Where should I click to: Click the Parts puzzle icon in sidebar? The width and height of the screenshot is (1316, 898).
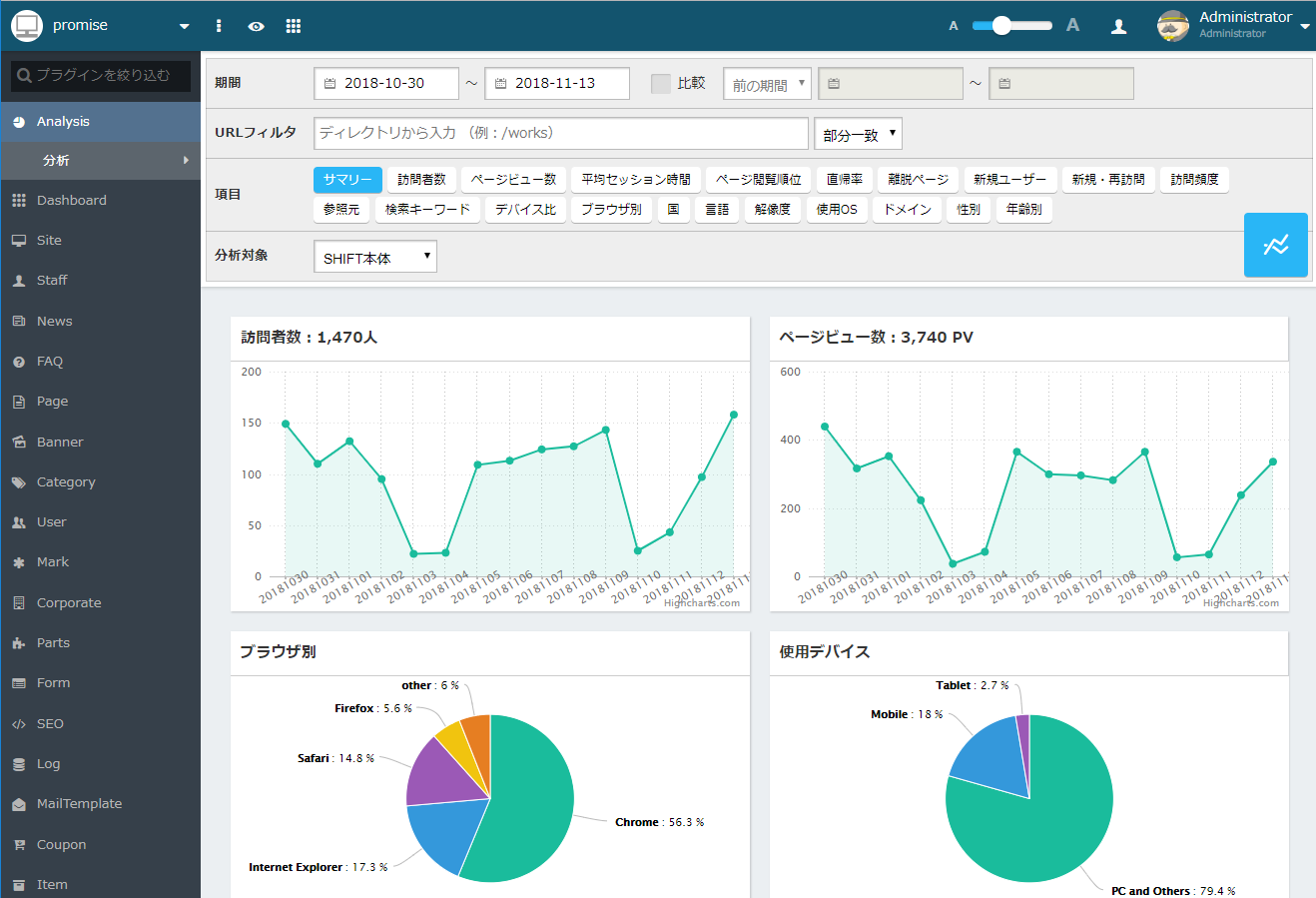pos(19,643)
